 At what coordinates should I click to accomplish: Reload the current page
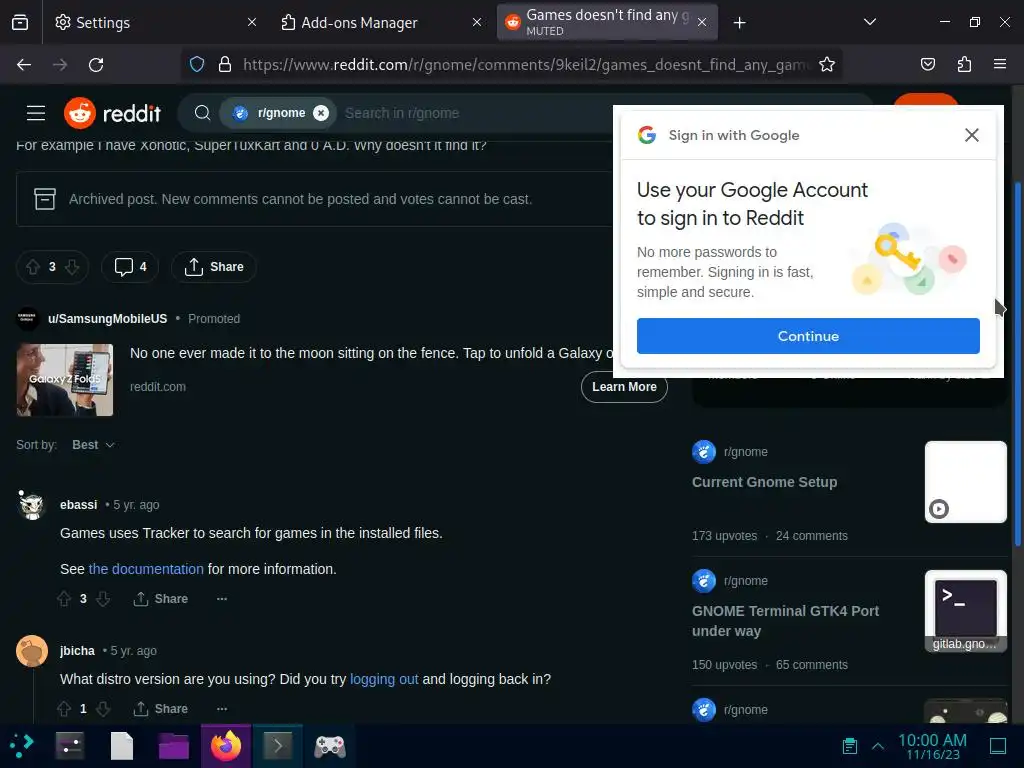point(96,65)
